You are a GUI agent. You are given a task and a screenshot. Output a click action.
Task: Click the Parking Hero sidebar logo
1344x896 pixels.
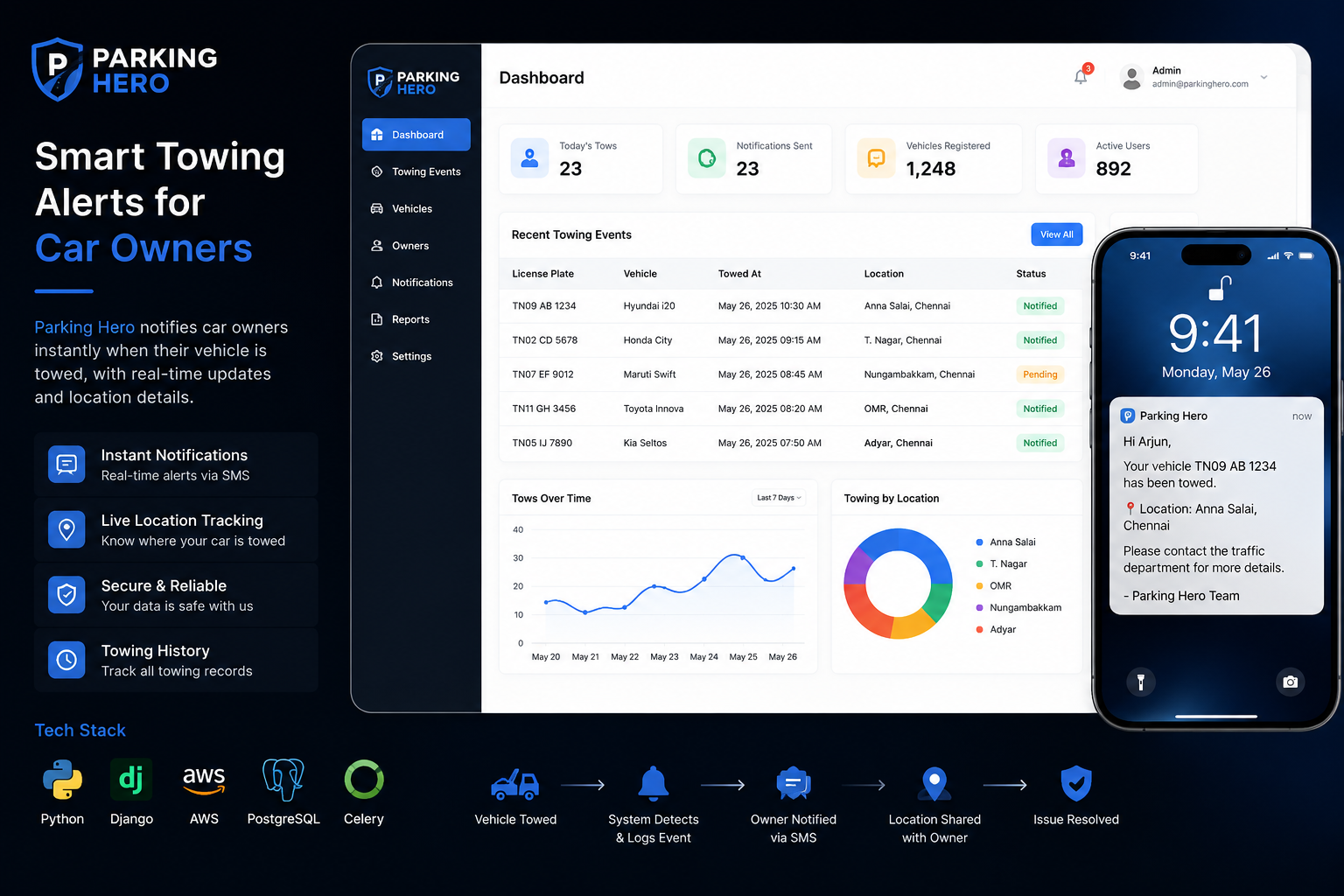point(413,82)
